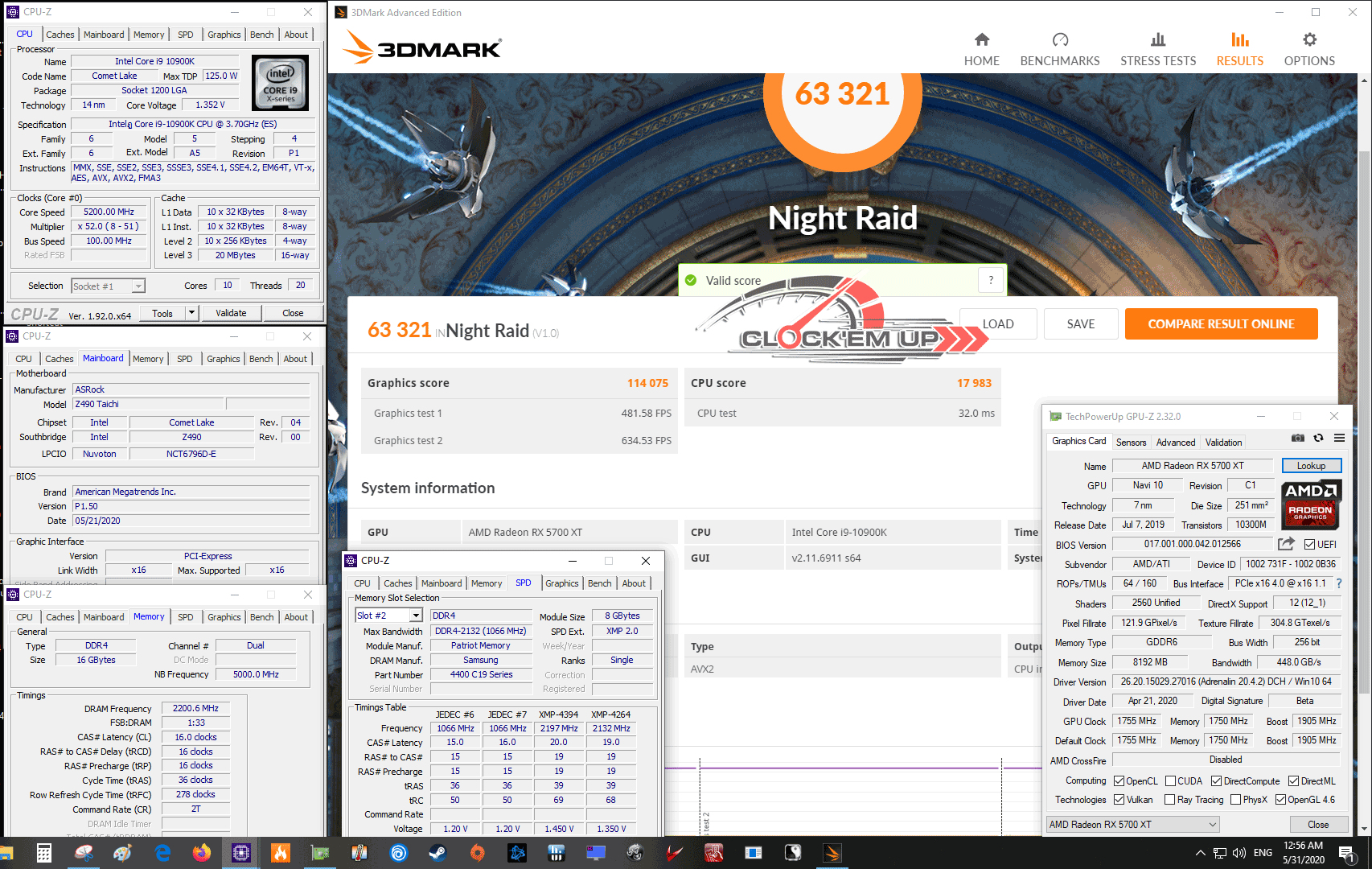The height and width of the screenshot is (869, 1372).
Task: Click the GPU-Z refresh icon
Action: pos(1318,439)
